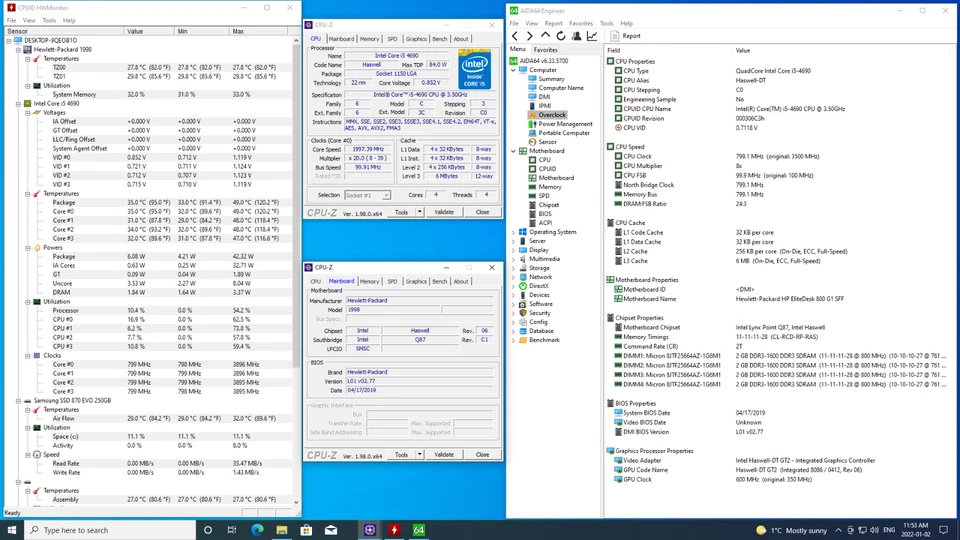The height and width of the screenshot is (540, 960).
Task: Switch to Memory tab in top CPU-Z
Action: point(369,39)
